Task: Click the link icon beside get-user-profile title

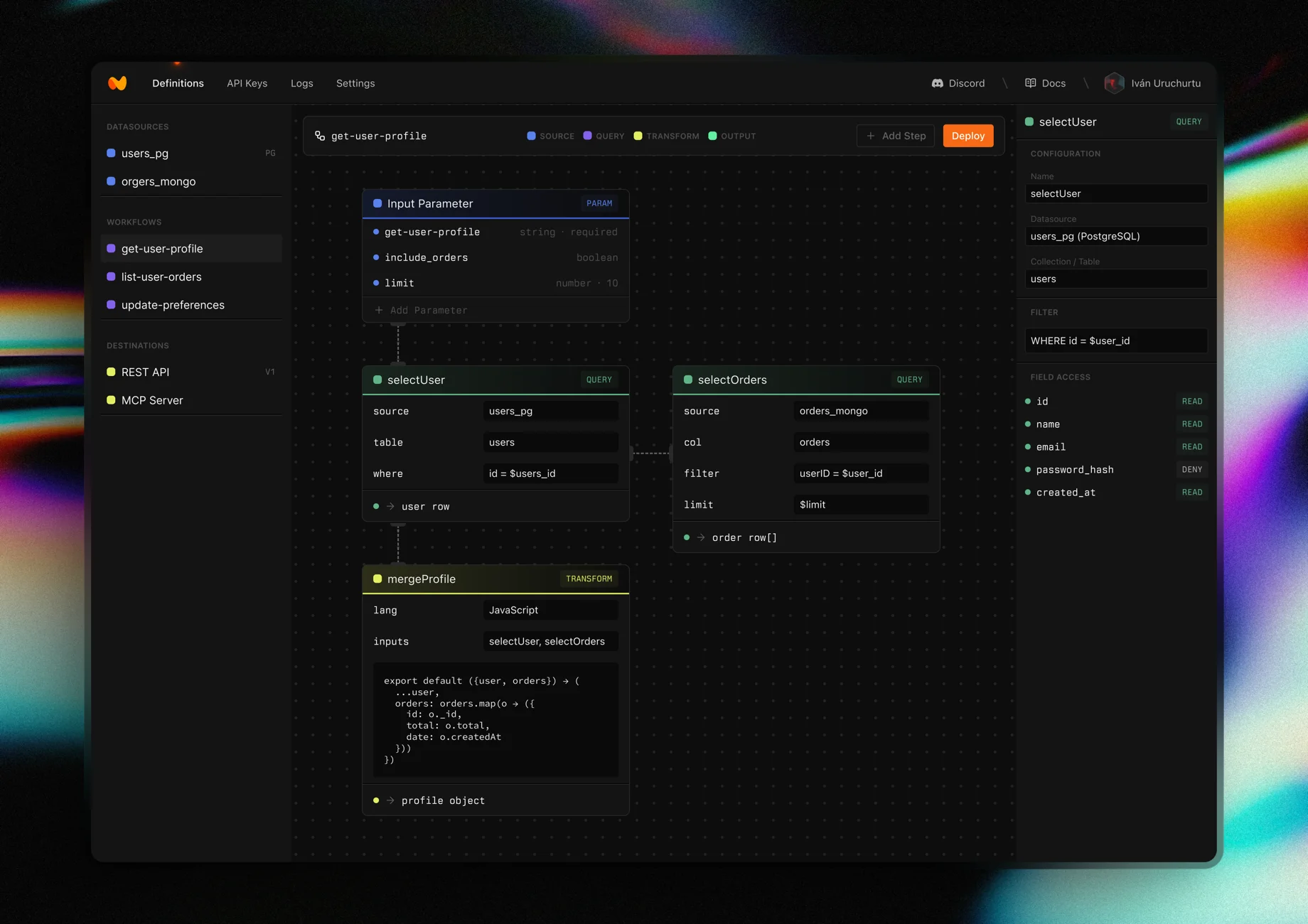Action: tap(318, 135)
